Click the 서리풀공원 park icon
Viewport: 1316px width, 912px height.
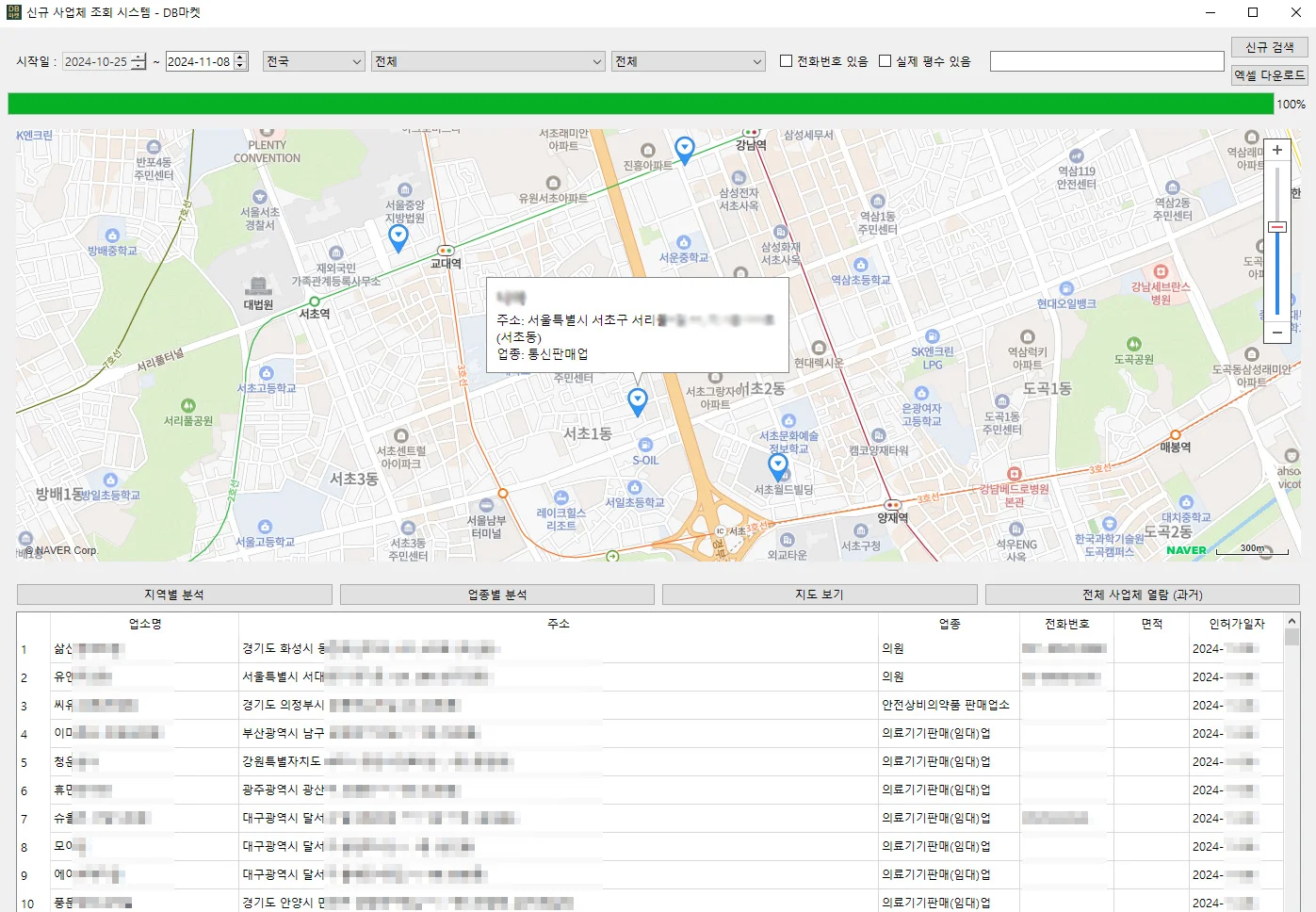point(188,405)
